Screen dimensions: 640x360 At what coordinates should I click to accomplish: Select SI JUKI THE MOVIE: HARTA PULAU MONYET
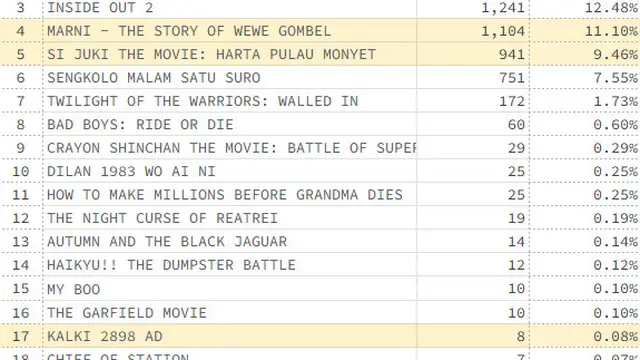[x=211, y=54]
